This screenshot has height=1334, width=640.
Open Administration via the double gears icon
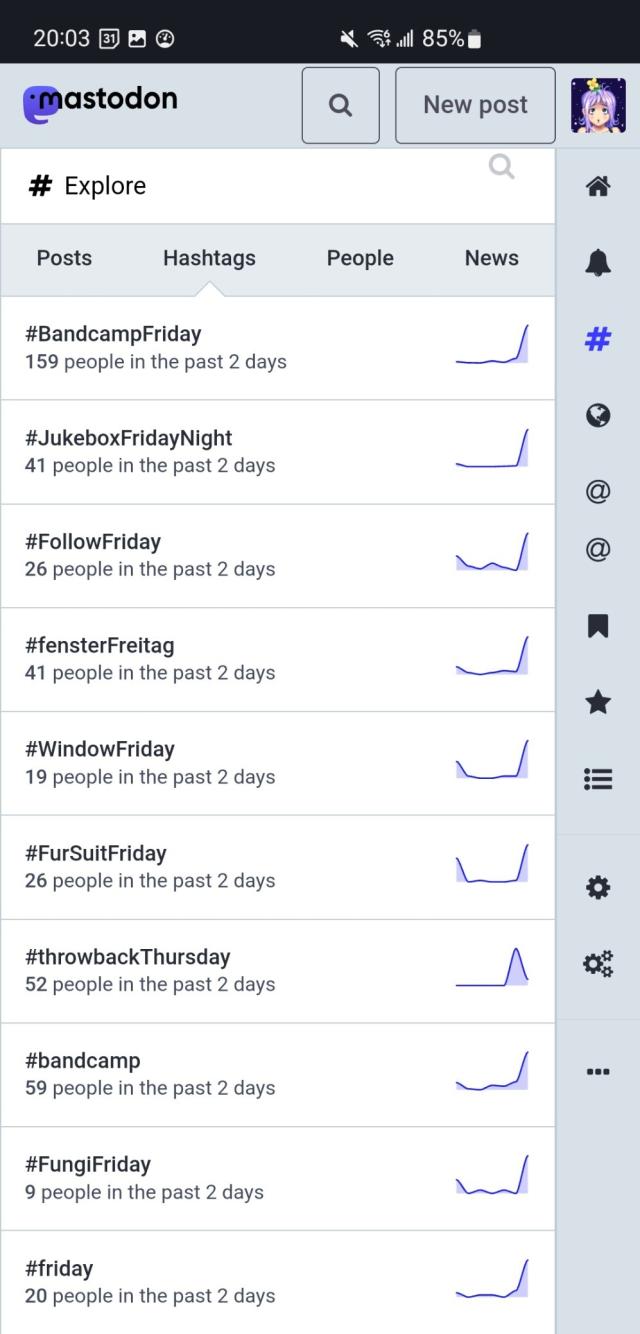point(597,964)
